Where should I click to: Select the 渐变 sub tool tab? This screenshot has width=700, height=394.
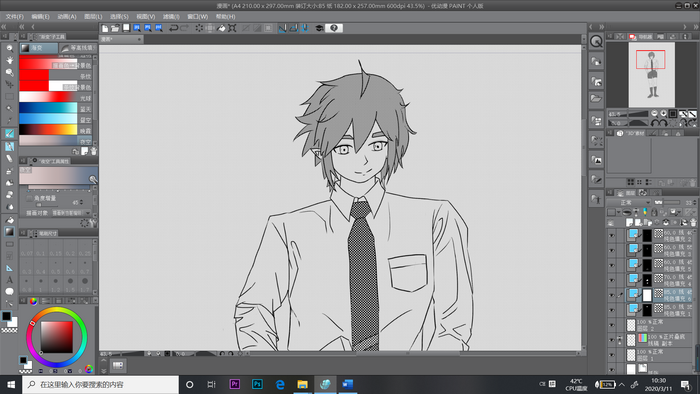click(38, 48)
